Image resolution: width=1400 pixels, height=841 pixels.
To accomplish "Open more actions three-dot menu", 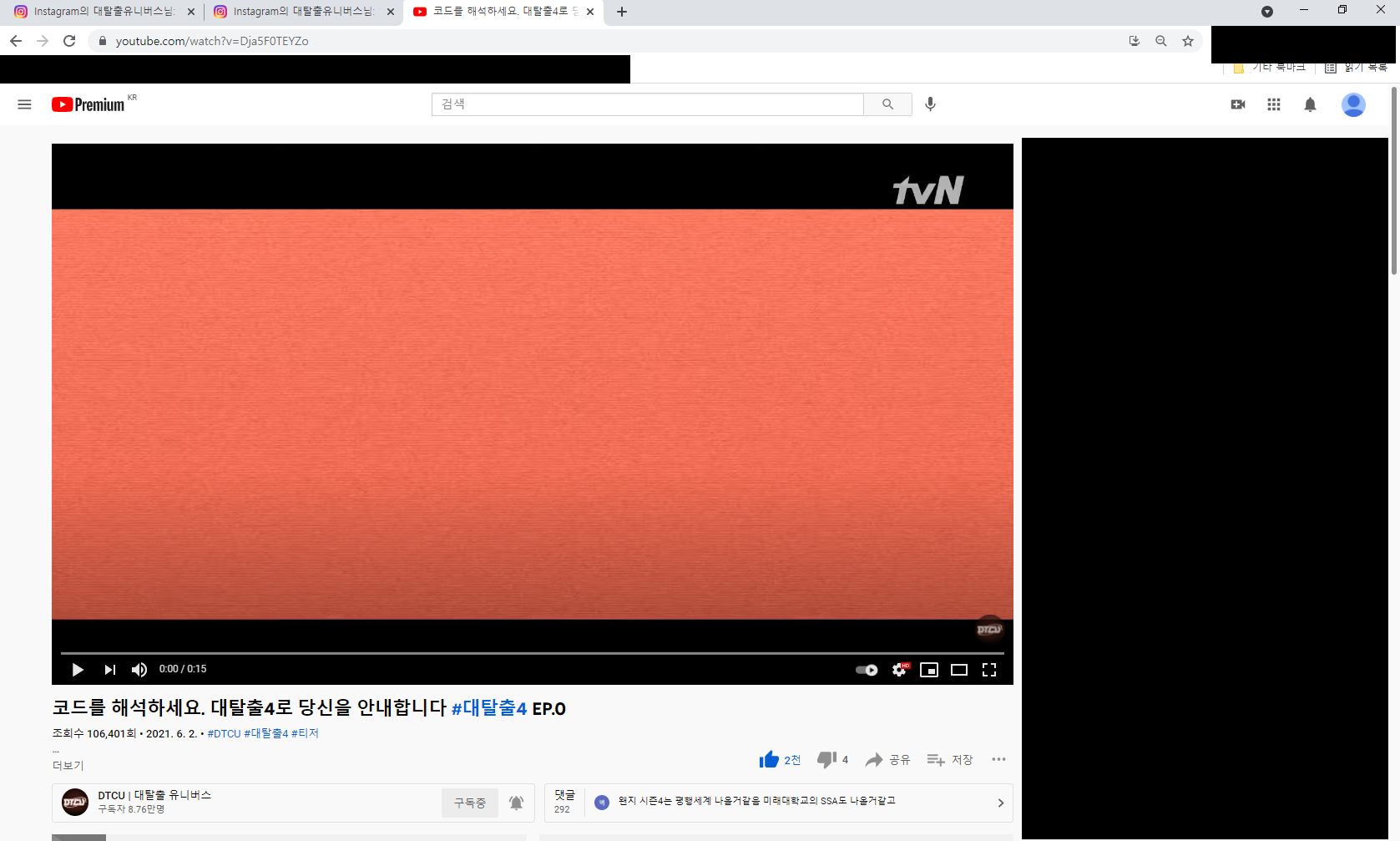I will coord(998,759).
